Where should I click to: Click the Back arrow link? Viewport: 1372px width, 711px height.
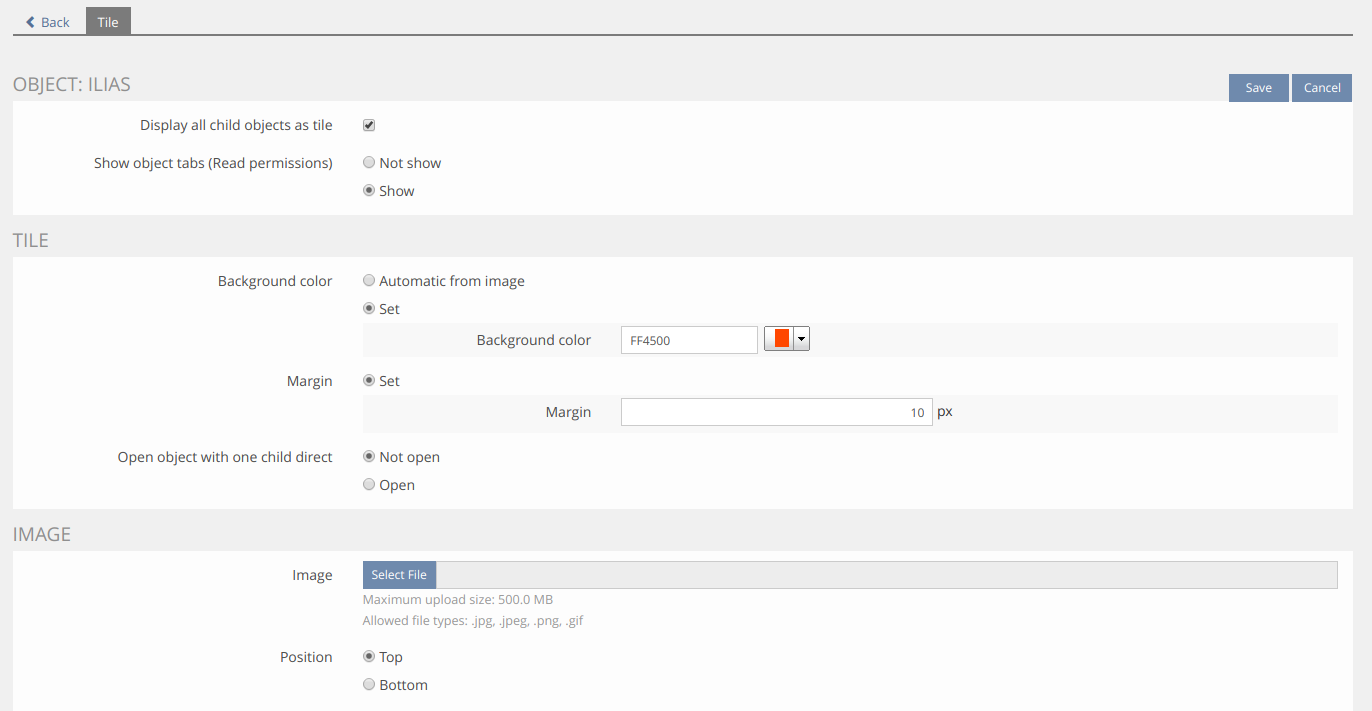(47, 22)
